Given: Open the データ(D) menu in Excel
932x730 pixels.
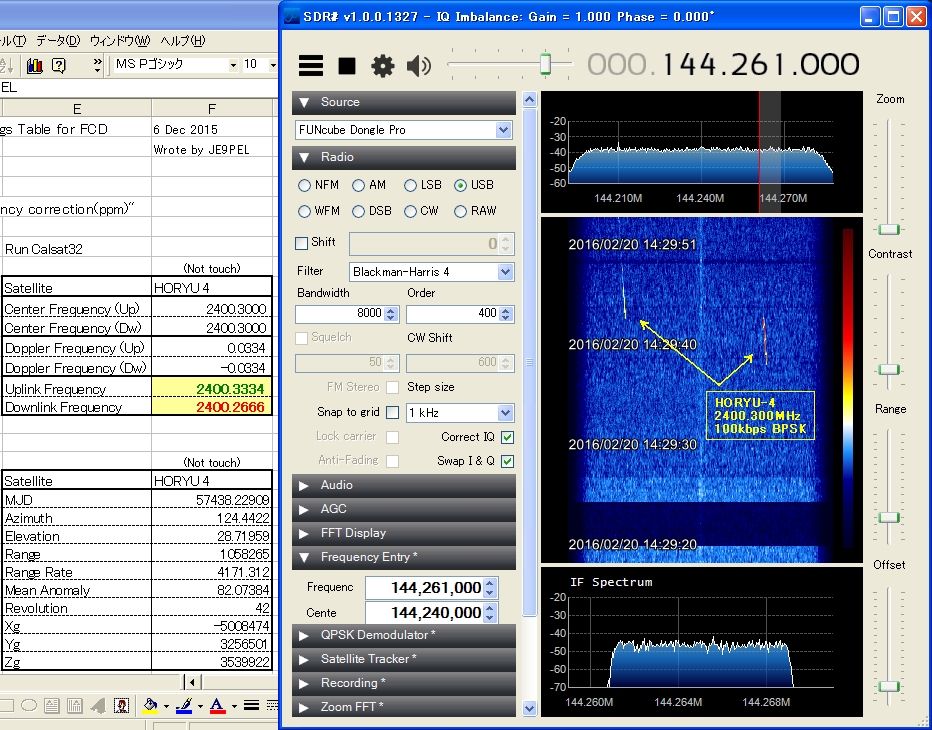Looking at the screenshot, I should 58,41.
